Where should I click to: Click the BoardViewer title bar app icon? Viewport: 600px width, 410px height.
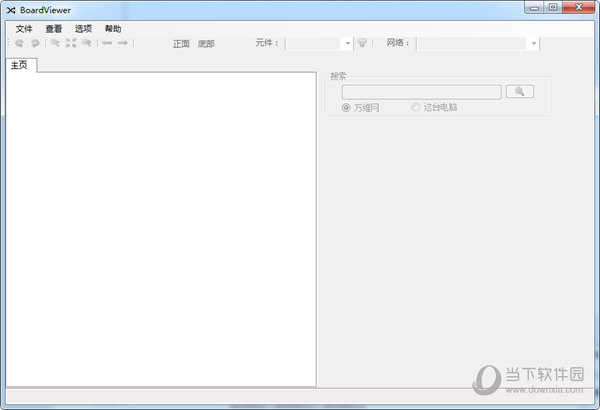[11, 10]
